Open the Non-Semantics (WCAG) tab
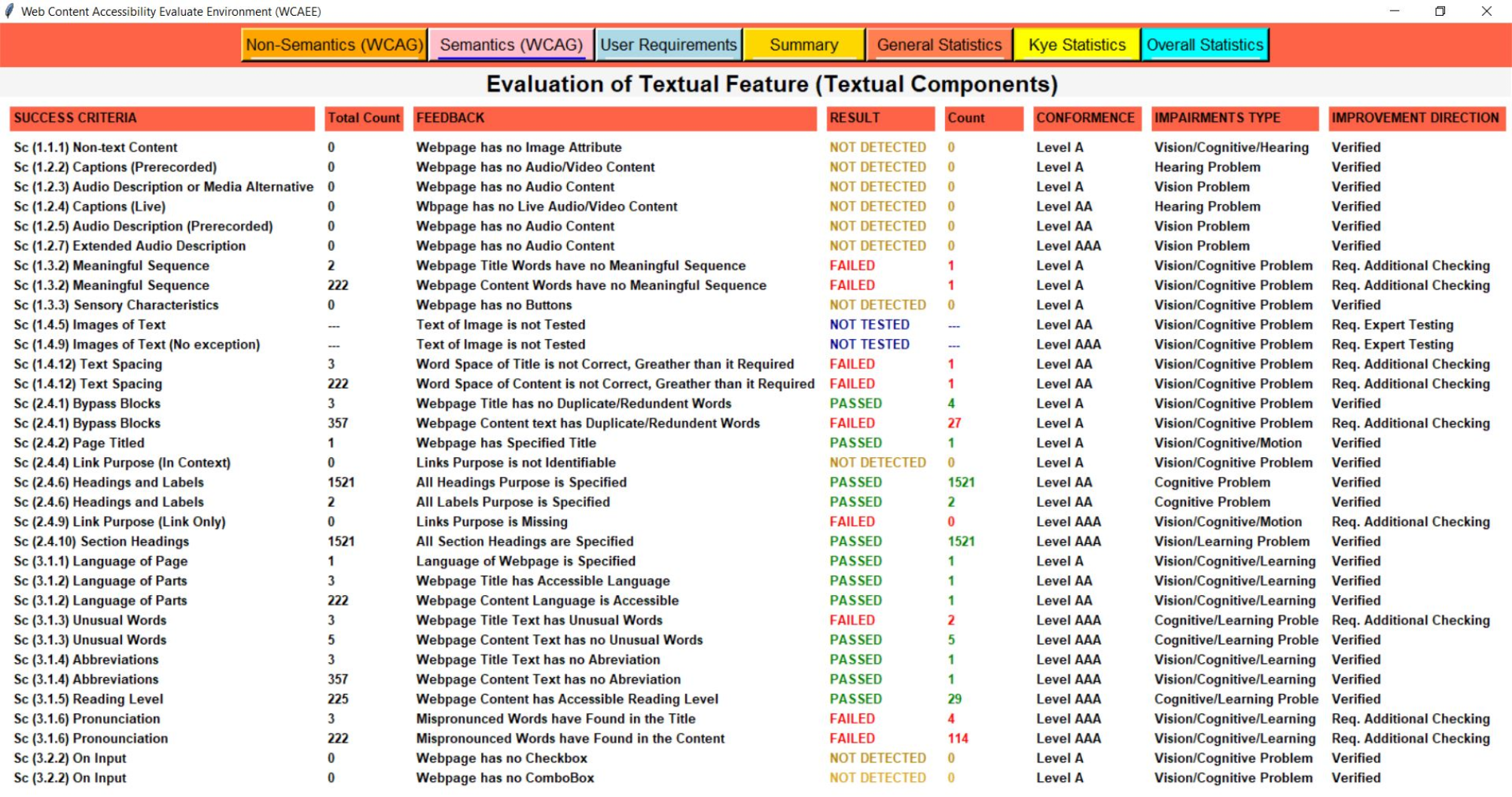Viewport: 1512px width, 797px height. [x=334, y=45]
